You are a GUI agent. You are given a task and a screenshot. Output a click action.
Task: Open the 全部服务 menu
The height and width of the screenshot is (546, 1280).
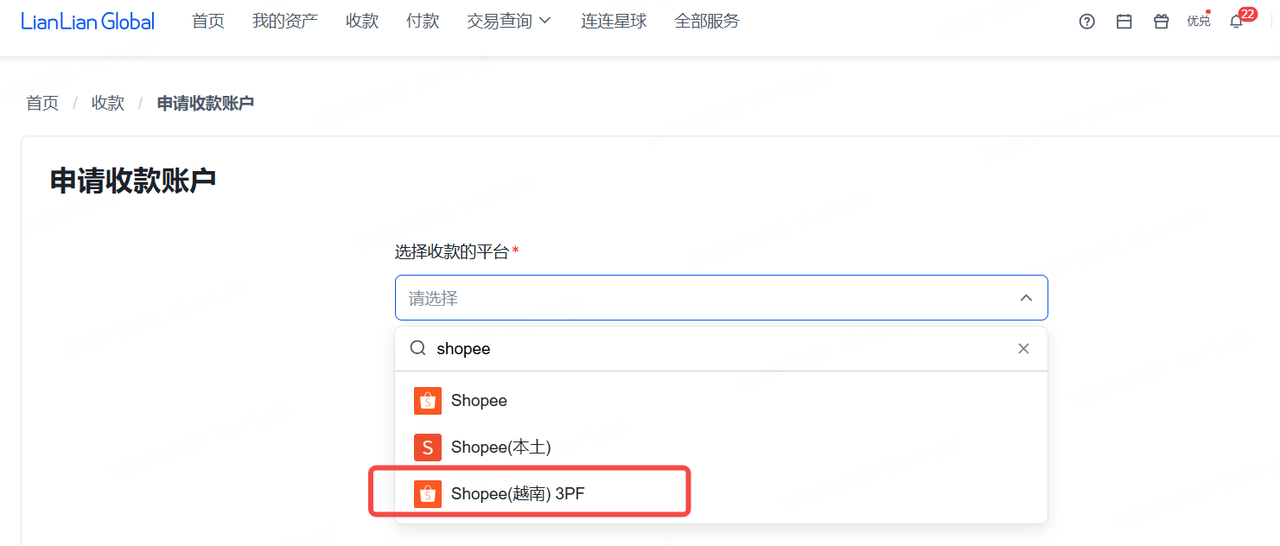707,21
